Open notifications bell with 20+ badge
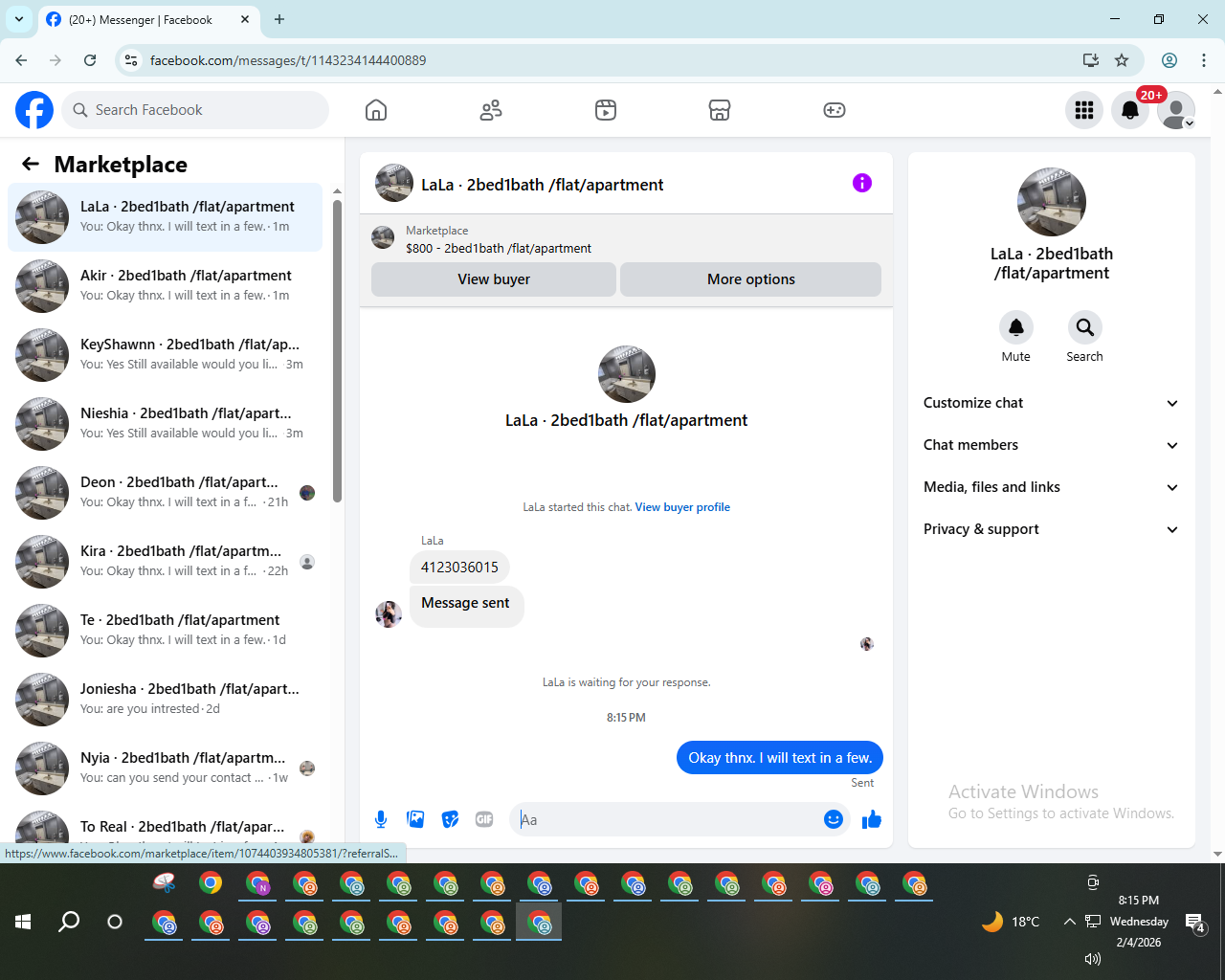The height and width of the screenshot is (980, 1225). 1130,110
